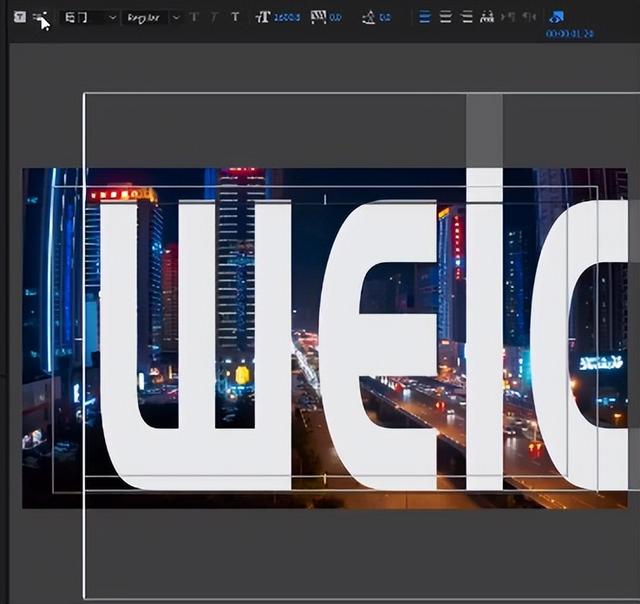Click the kerning icon
The image size is (640, 604).
click(x=318, y=17)
